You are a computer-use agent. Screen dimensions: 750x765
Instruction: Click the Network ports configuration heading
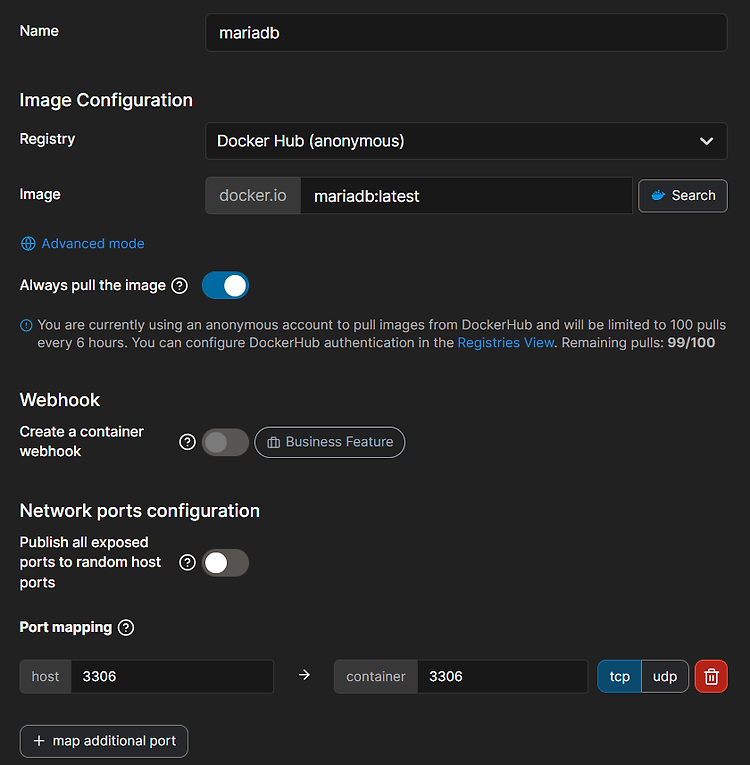140,511
